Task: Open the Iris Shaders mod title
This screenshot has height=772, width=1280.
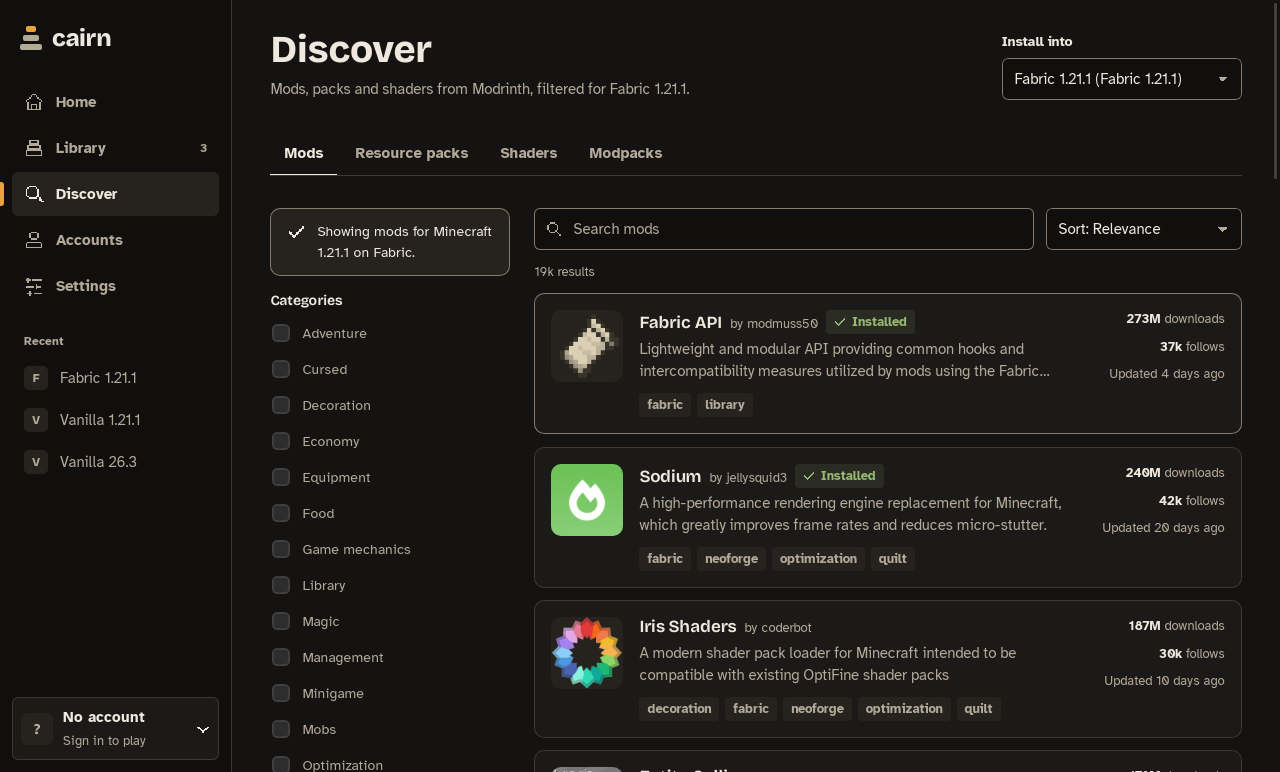Action: pos(688,626)
